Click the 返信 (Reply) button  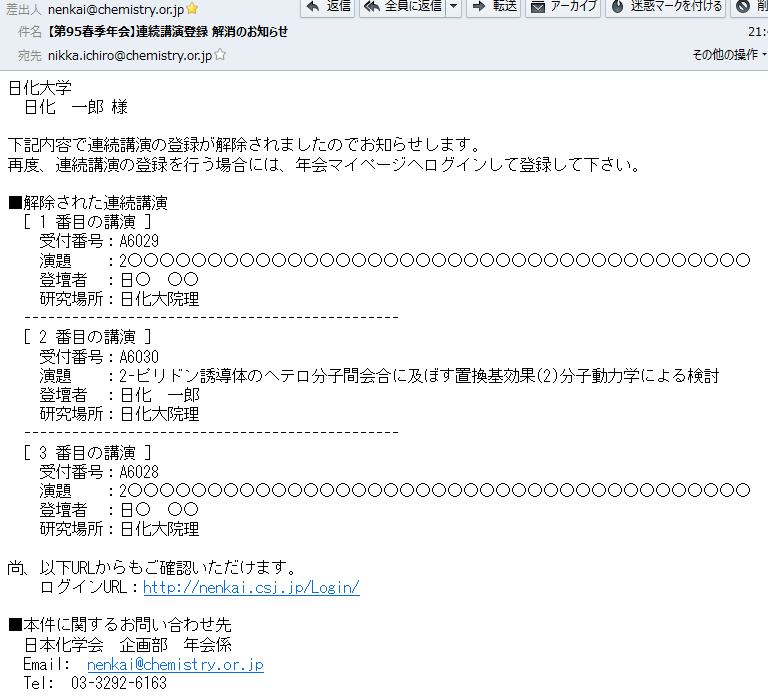pyautogui.click(x=327, y=7)
